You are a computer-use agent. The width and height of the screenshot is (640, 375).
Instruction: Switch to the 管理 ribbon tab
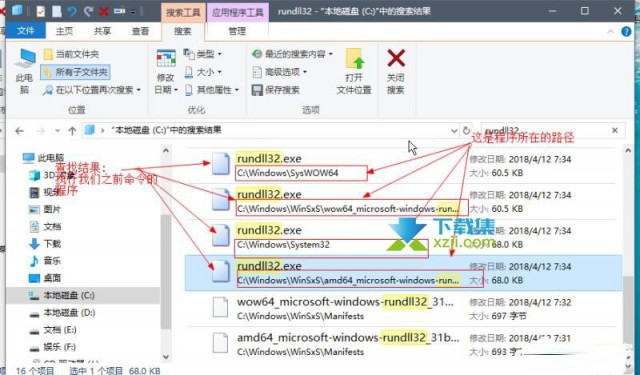coord(237,31)
